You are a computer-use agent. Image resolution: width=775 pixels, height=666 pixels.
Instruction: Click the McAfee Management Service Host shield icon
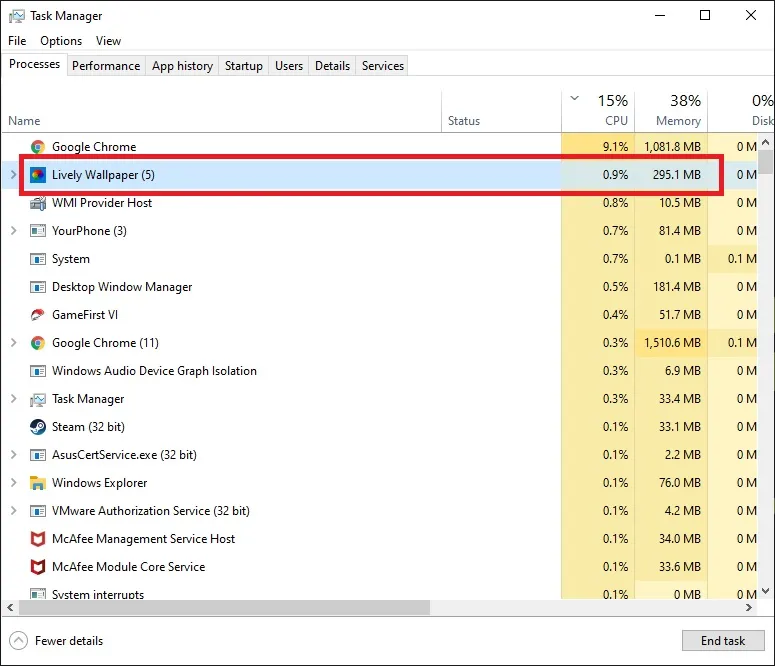[x=38, y=539]
